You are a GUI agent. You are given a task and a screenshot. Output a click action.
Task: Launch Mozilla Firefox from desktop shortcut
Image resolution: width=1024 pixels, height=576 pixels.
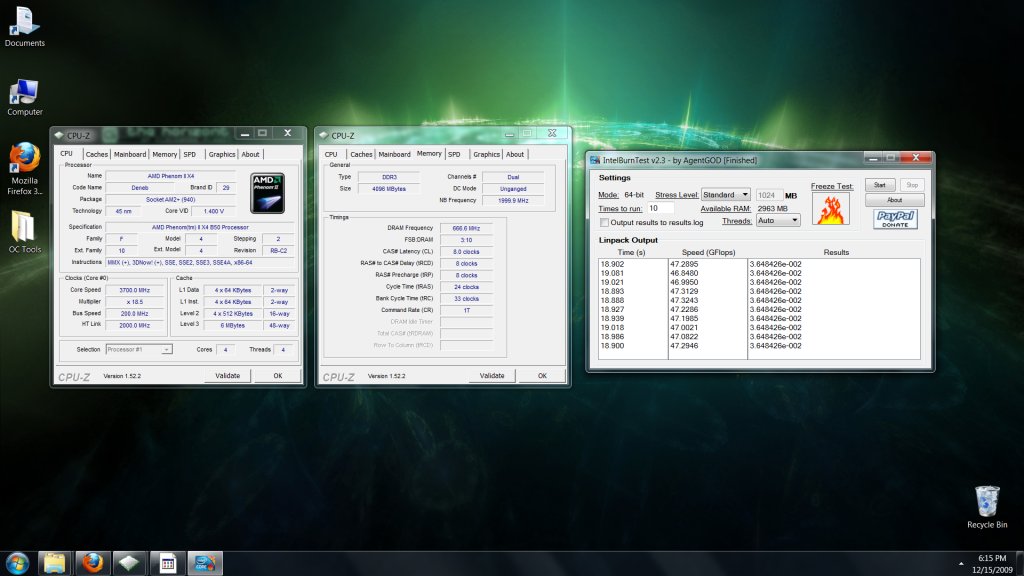coord(24,169)
